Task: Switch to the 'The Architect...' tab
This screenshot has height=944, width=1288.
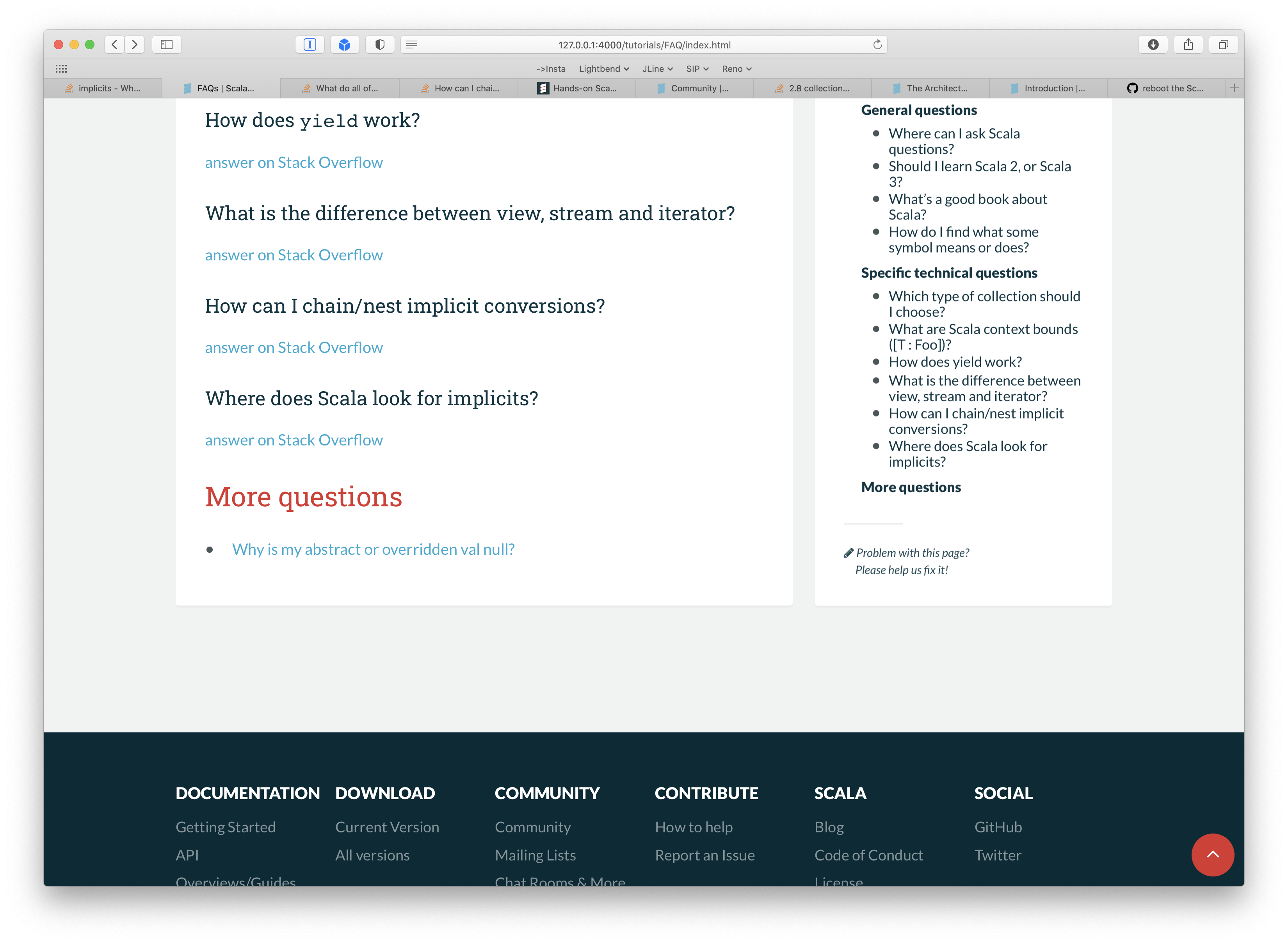Action: pyautogui.click(x=930, y=88)
